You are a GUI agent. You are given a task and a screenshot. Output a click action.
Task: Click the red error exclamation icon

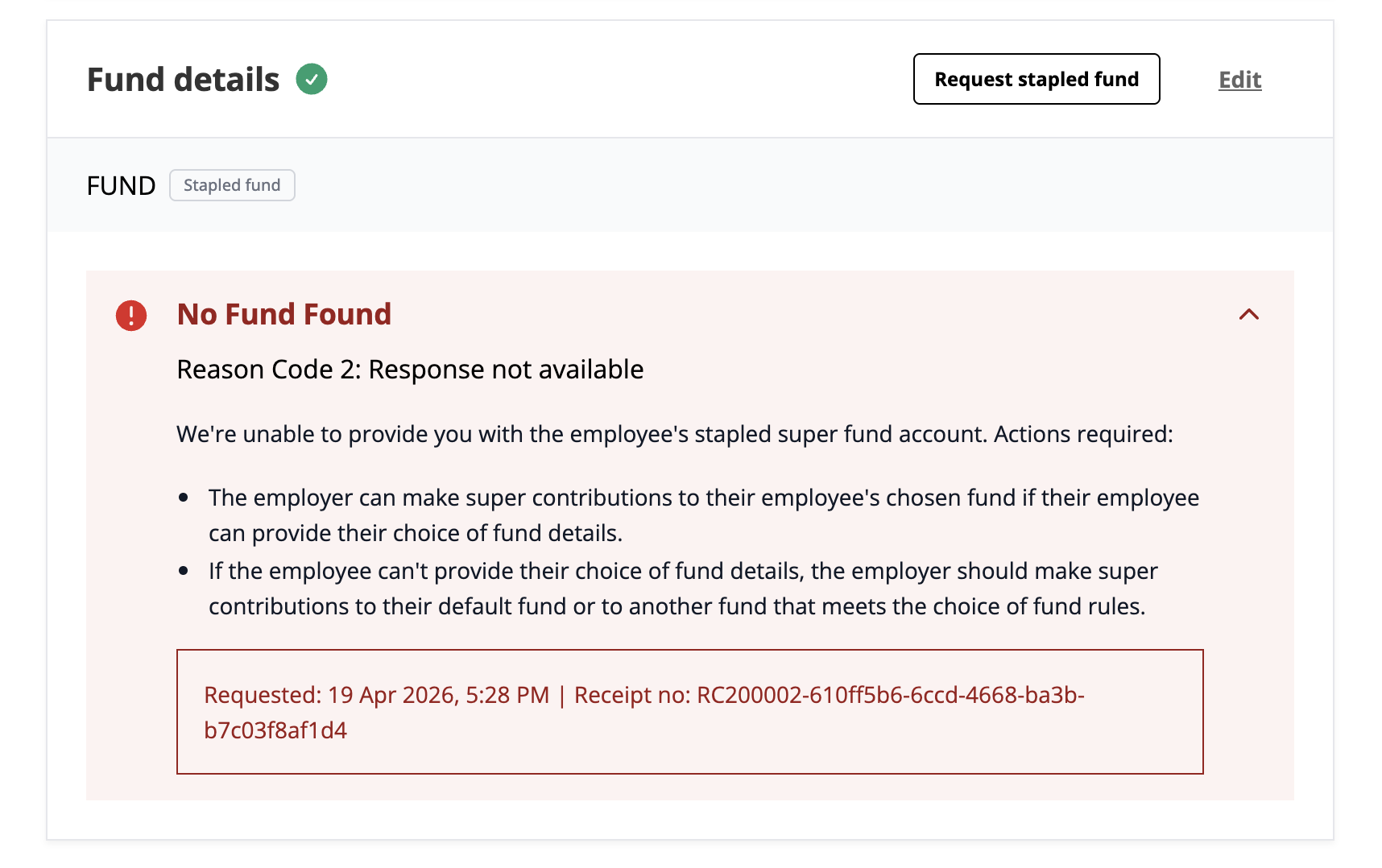coord(131,316)
